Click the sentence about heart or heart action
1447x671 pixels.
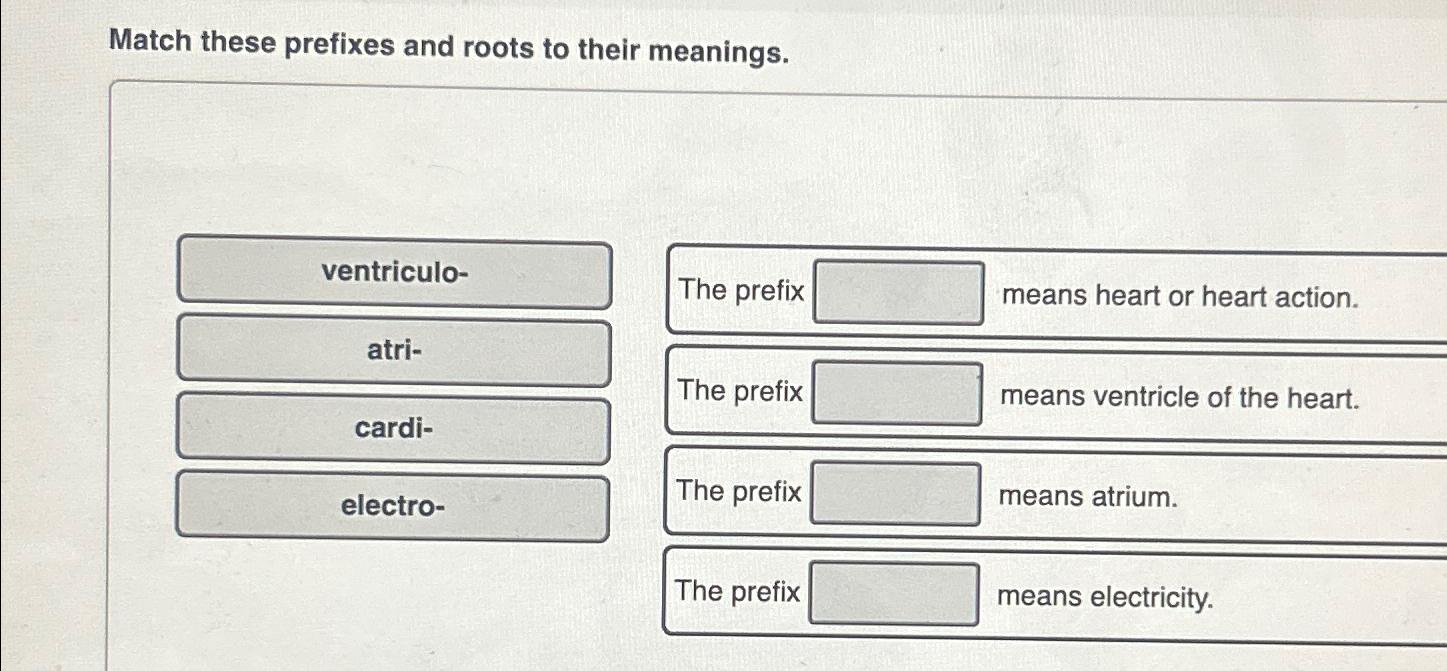[1050, 292]
